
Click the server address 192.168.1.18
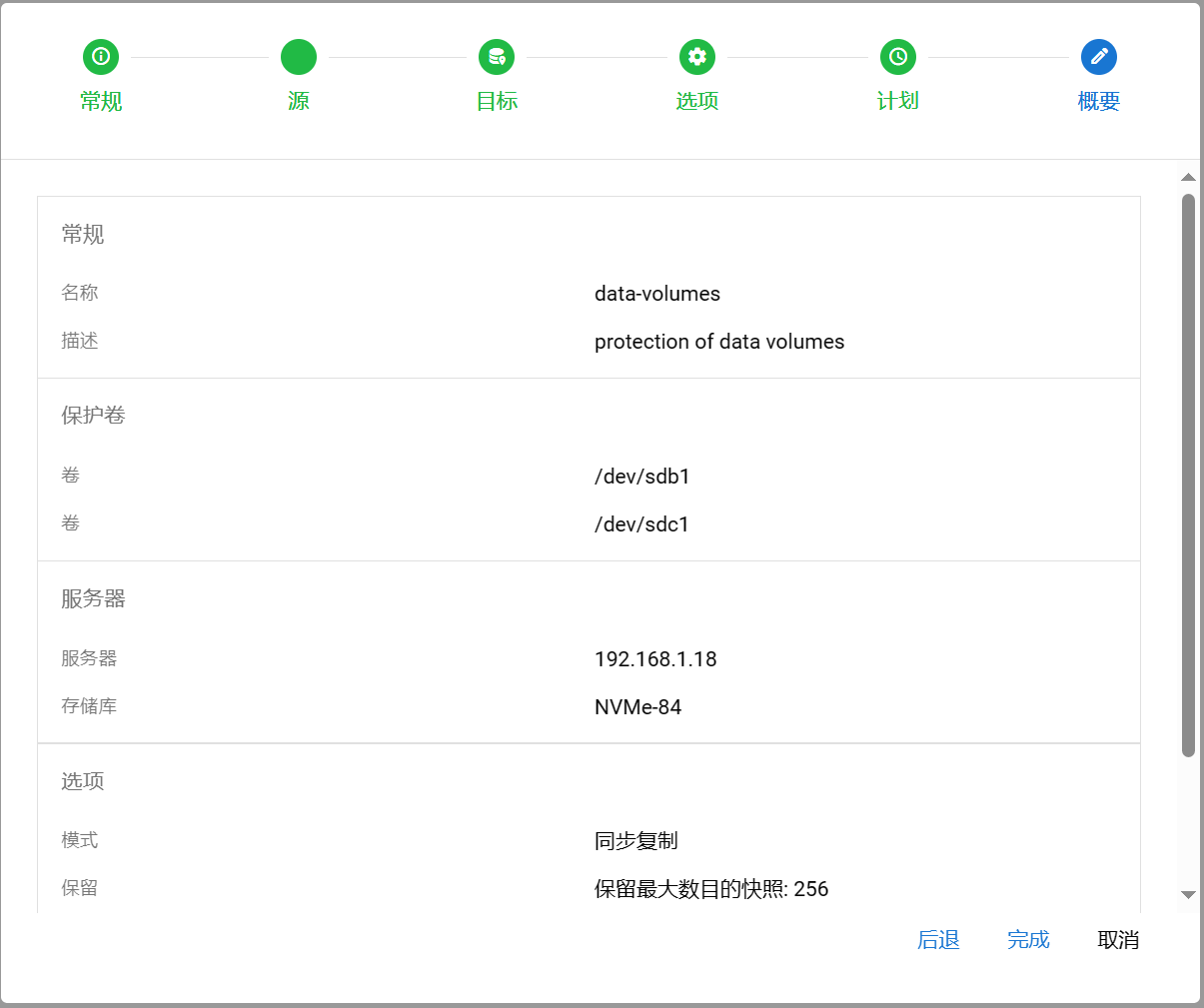click(655, 659)
